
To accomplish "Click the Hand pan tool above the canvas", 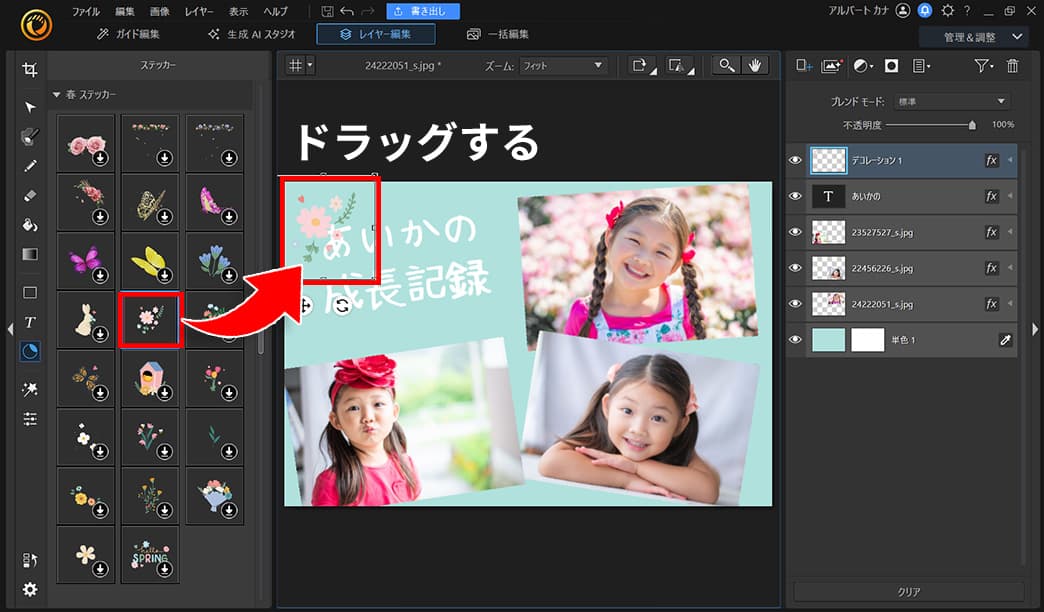I will point(753,66).
